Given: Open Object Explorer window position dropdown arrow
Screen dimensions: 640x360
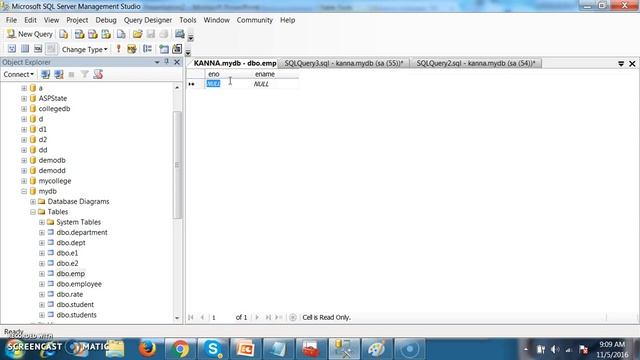Looking at the screenshot, I should point(157,62).
